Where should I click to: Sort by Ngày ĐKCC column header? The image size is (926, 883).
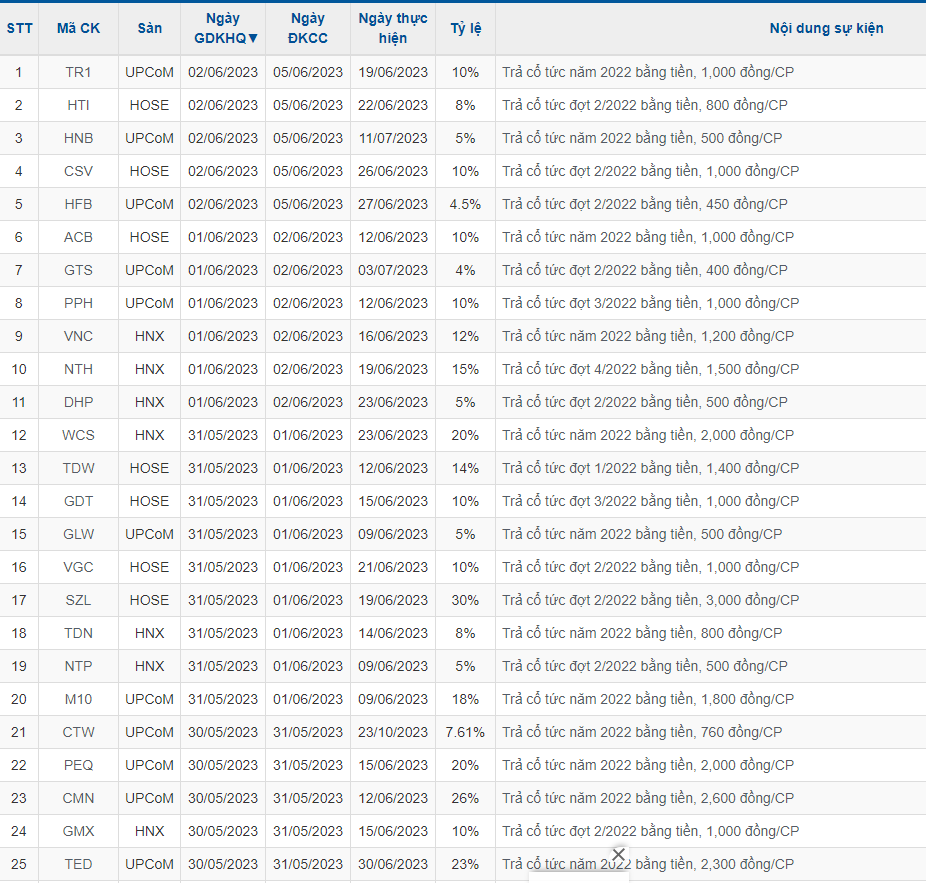click(307, 29)
